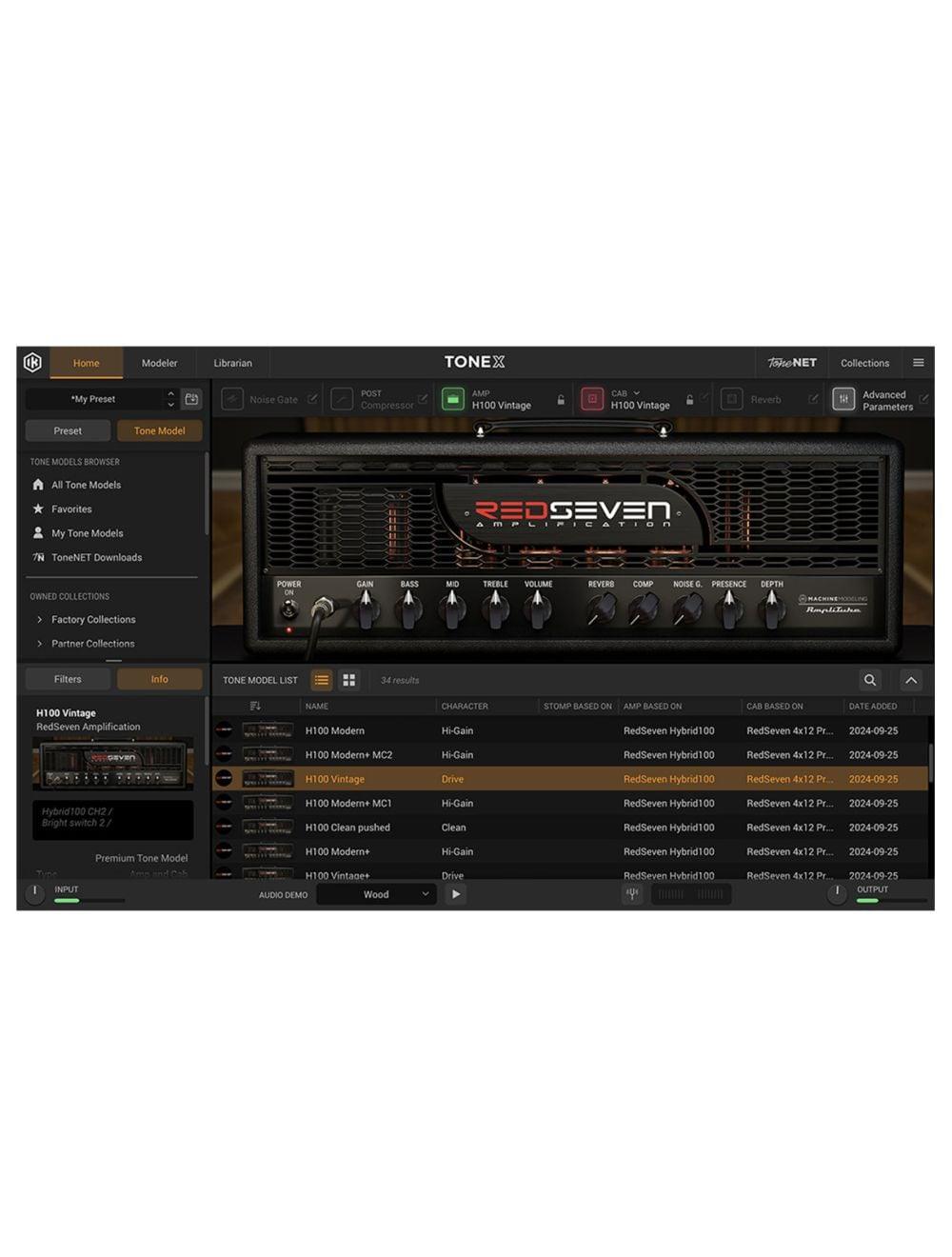This screenshot has height=1257, width=952.
Task: Click the edit icon next to CAB lock
Action: tap(704, 397)
